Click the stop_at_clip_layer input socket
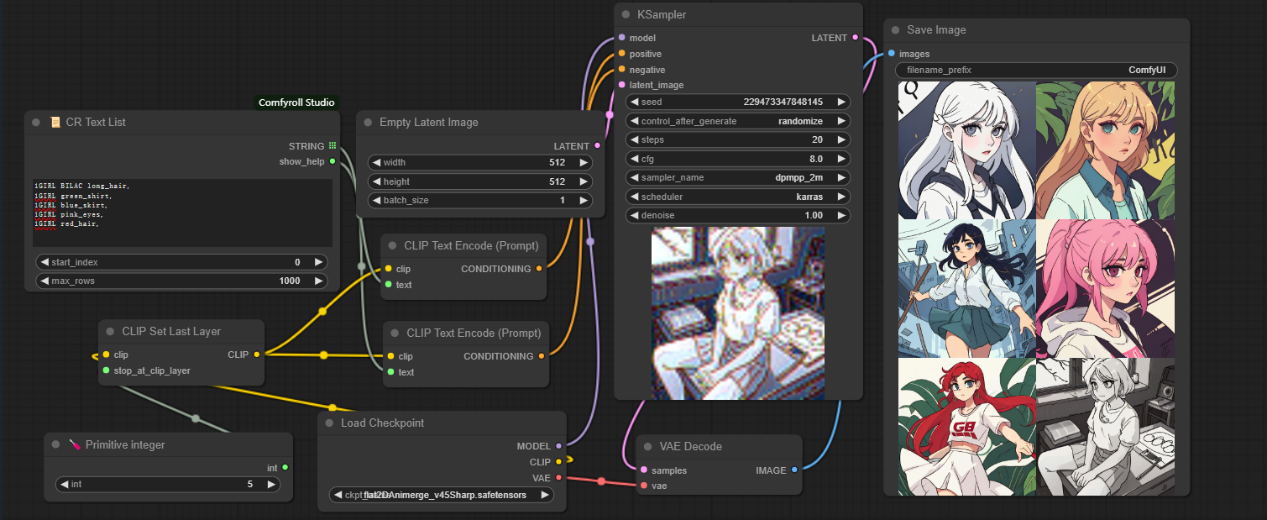Image resolution: width=1267 pixels, height=520 pixels. [106, 370]
